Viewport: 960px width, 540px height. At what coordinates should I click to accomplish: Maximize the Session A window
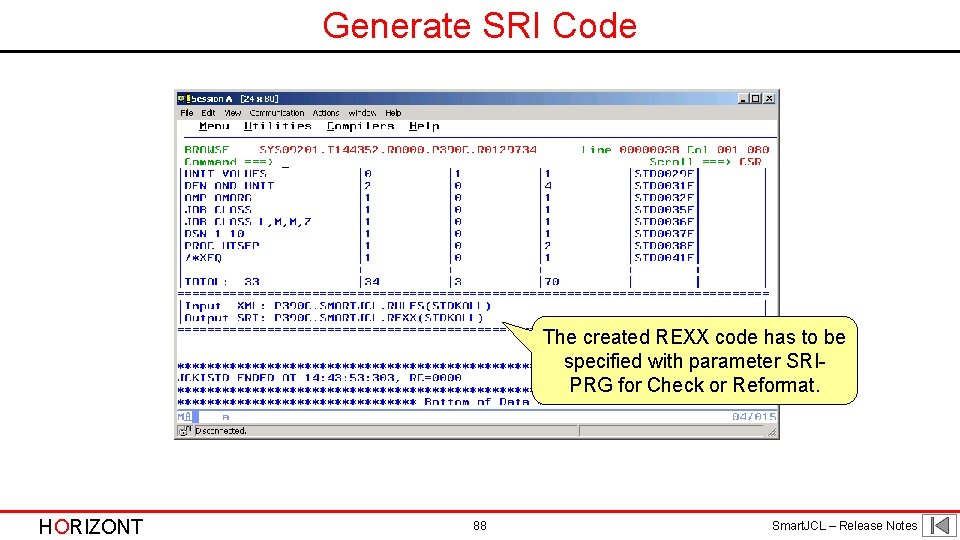(x=756, y=99)
